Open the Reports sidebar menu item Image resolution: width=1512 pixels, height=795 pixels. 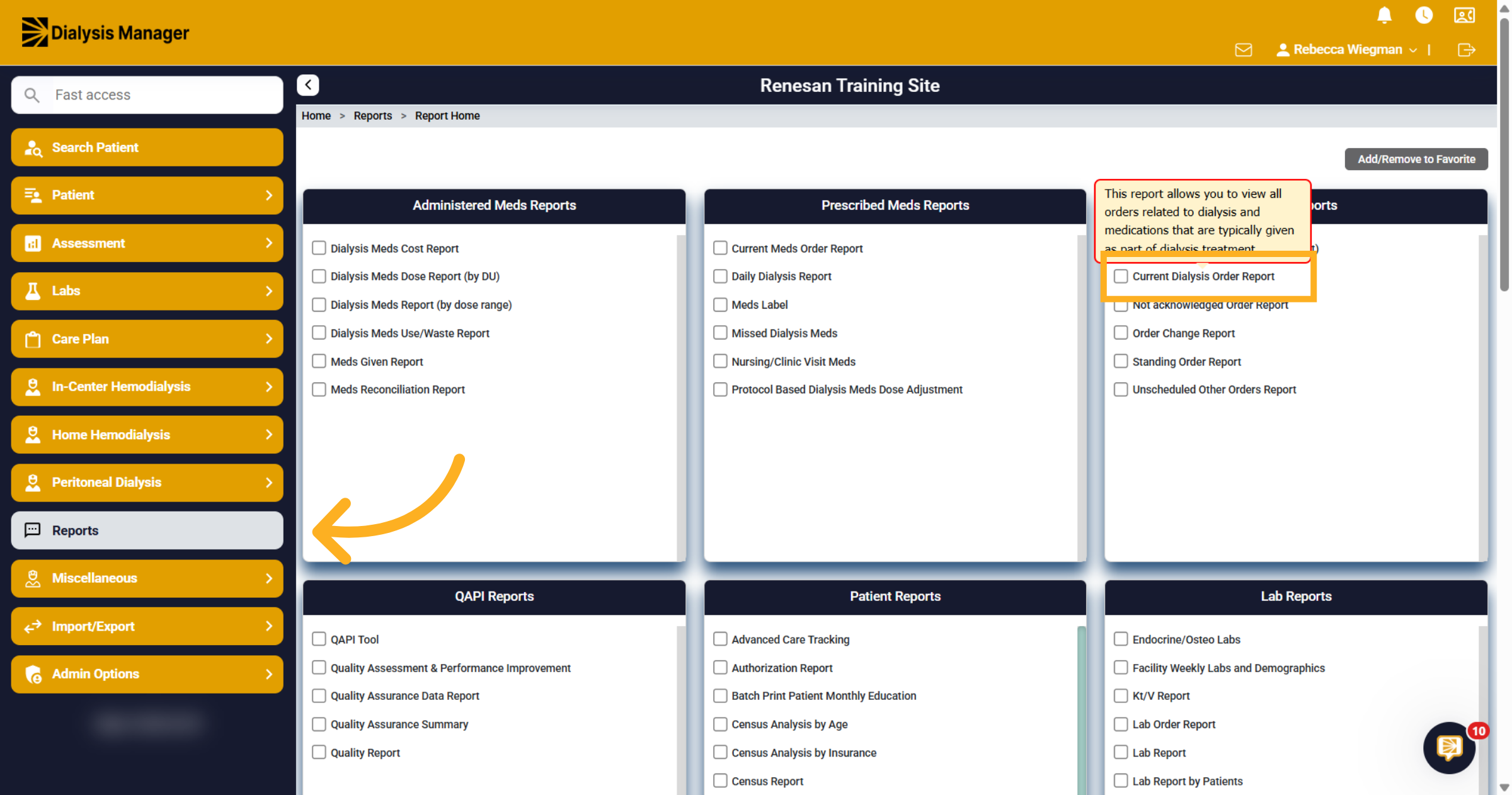(x=147, y=530)
